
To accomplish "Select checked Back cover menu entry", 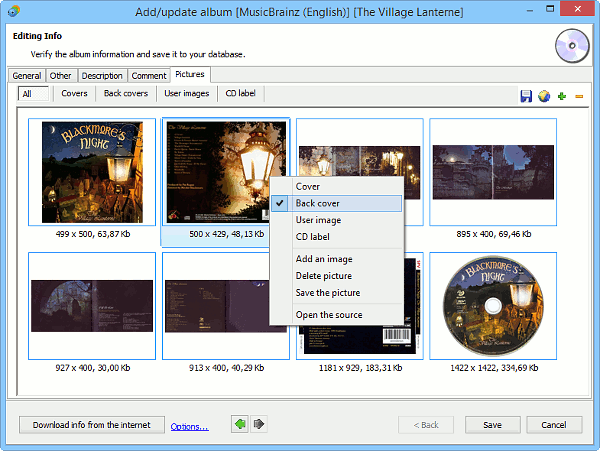I will coord(337,204).
